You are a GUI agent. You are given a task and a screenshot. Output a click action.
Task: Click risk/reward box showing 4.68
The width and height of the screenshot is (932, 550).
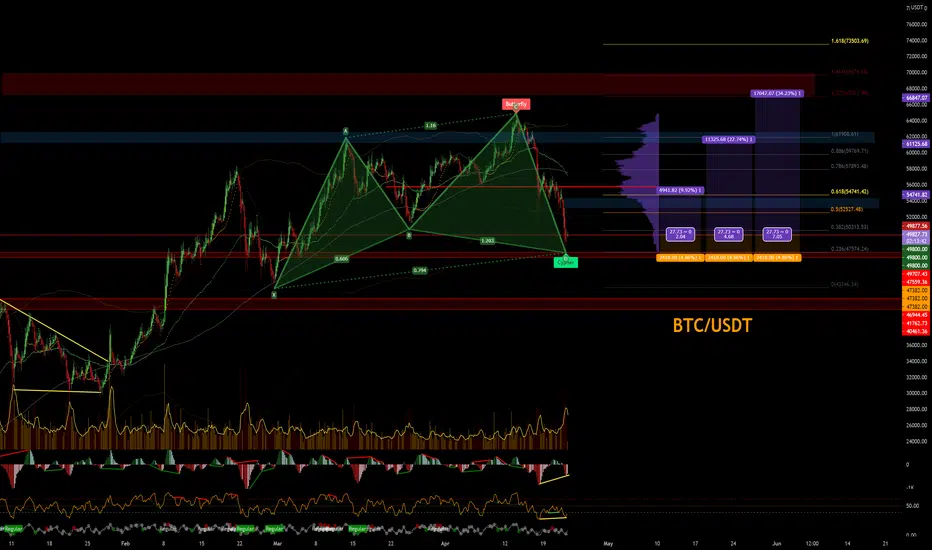(729, 234)
